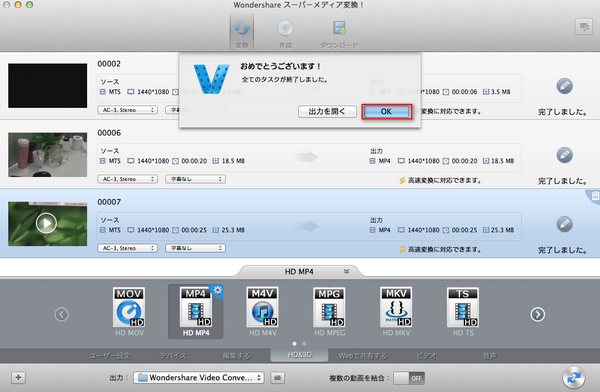The height and width of the screenshot is (392, 600).
Task: Play the 00007 video thumbnail
Action: (x=47, y=223)
